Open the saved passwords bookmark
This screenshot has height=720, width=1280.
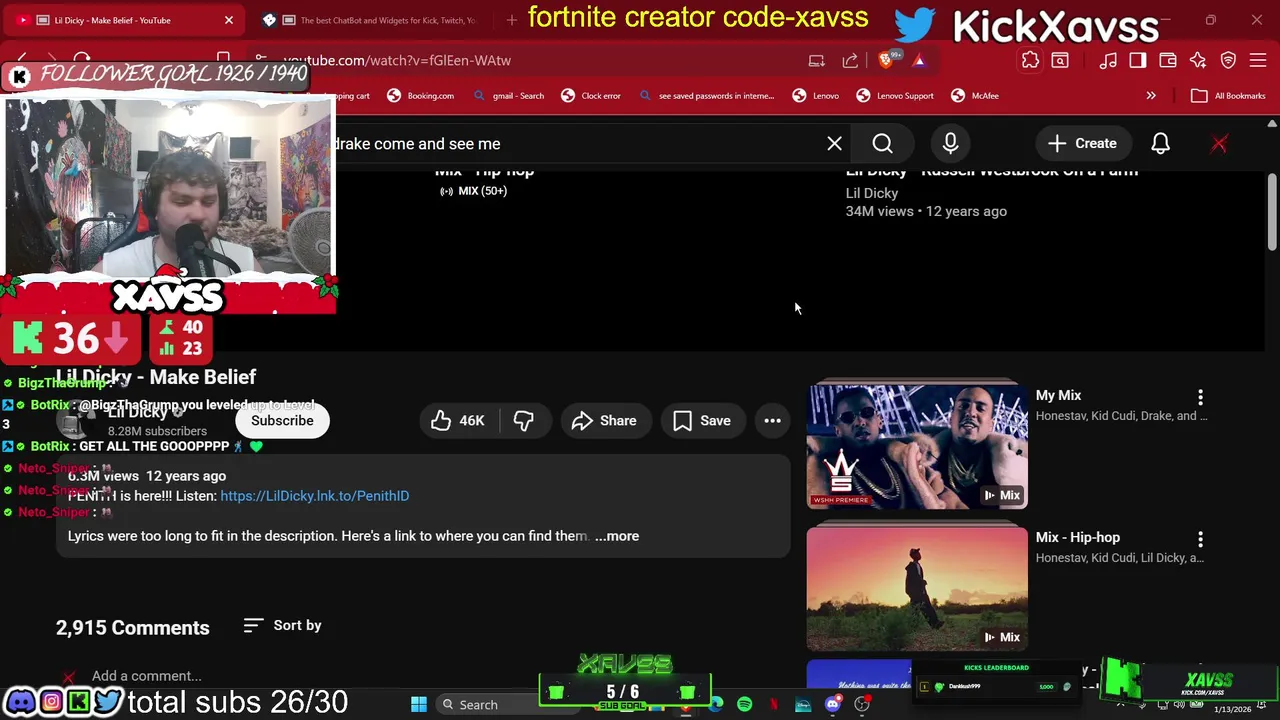coord(706,96)
